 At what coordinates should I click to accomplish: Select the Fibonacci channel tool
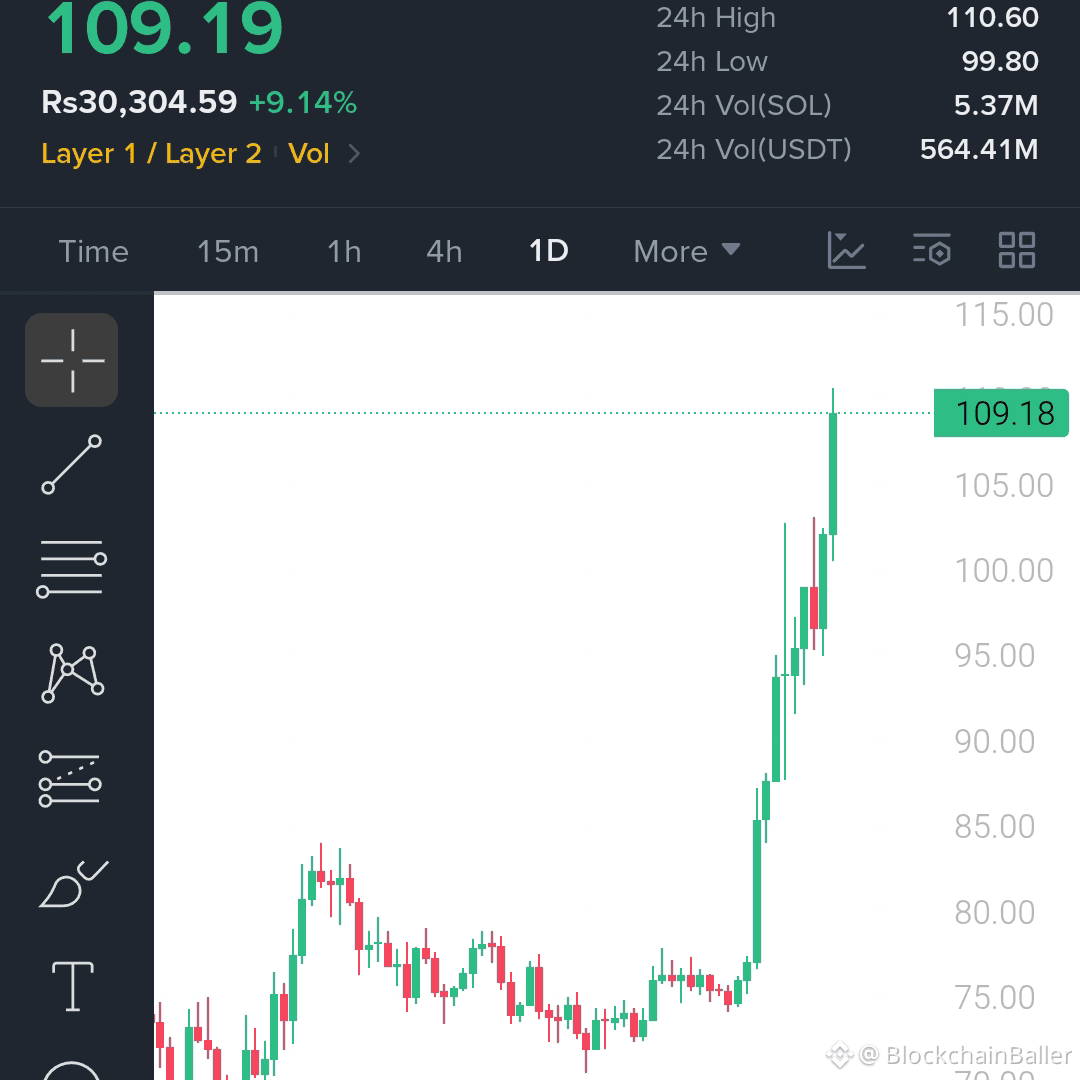[70, 778]
